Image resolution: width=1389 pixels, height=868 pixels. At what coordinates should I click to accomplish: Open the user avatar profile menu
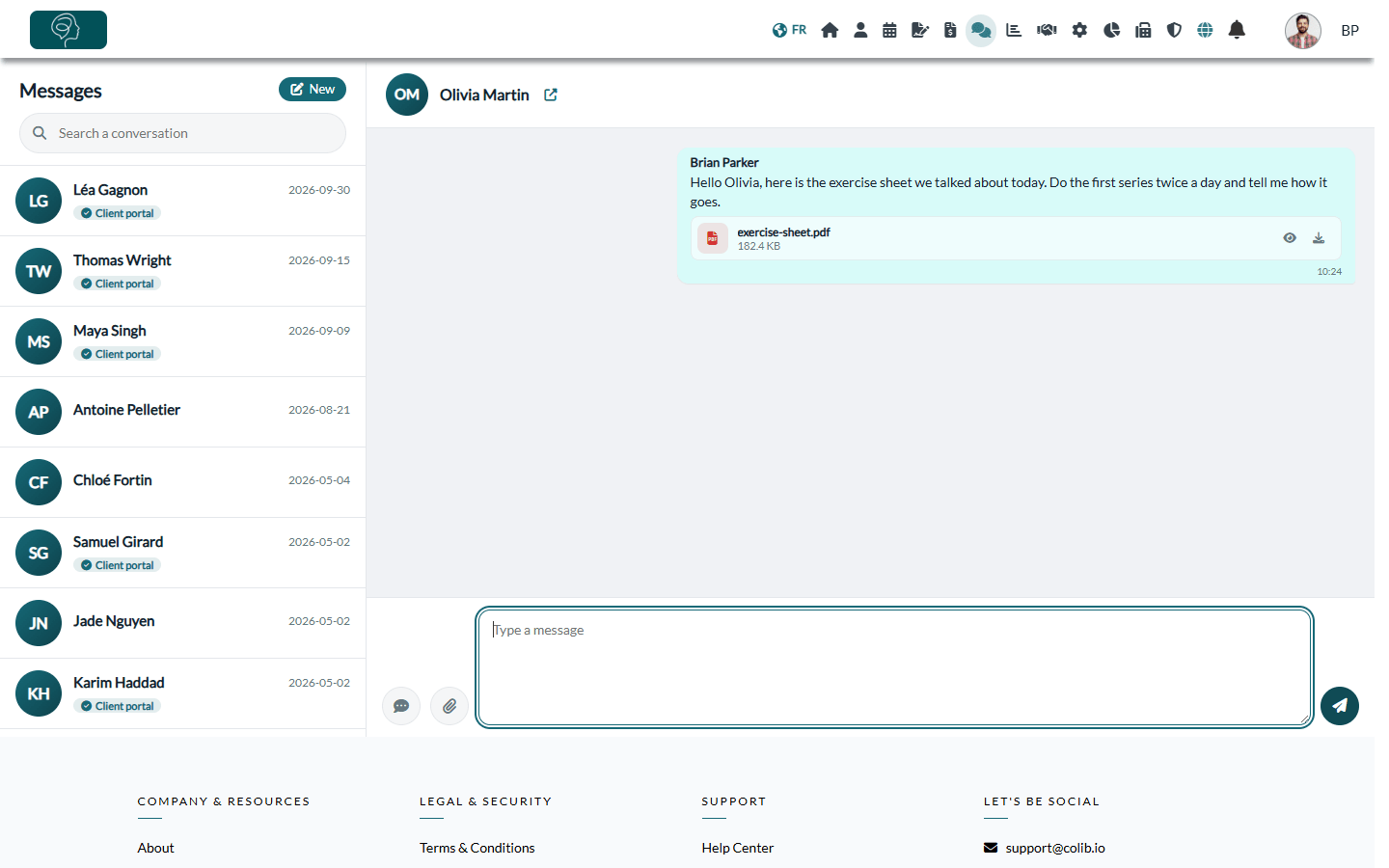(x=1303, y=30)
